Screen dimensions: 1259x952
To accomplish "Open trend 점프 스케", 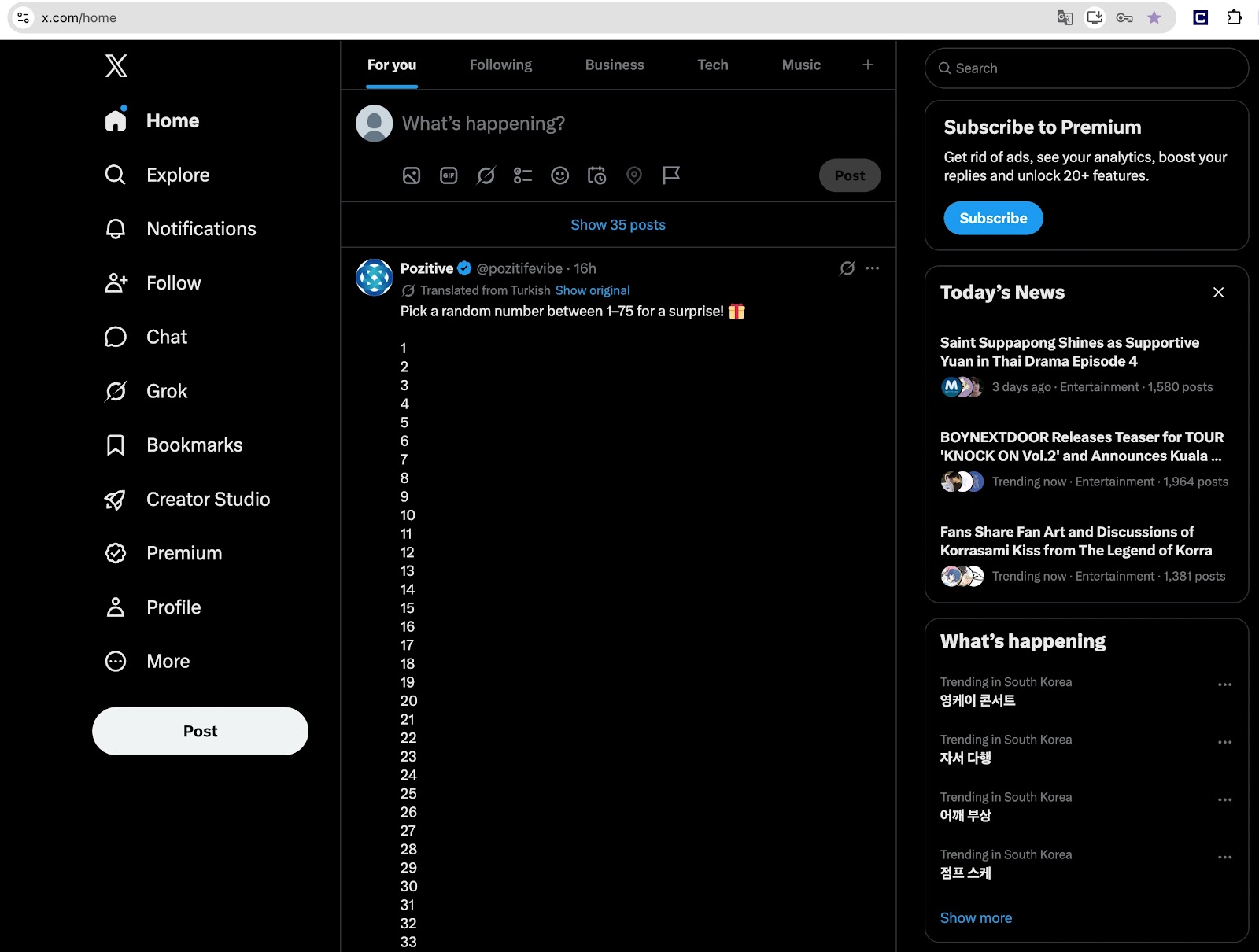I will pyautogui.click(x=965, y=873).
